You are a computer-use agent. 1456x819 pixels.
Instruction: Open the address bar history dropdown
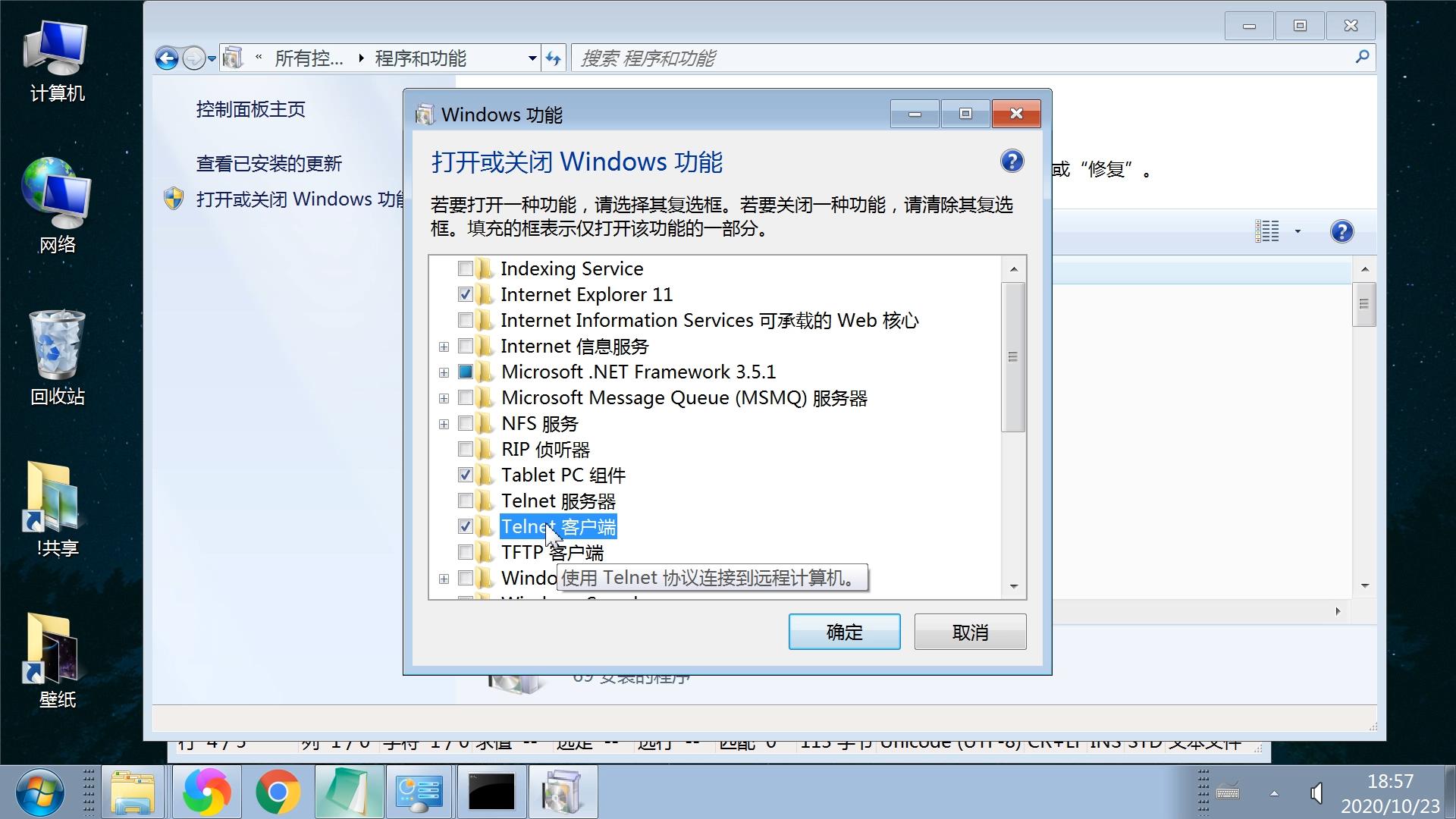point(532,58)
